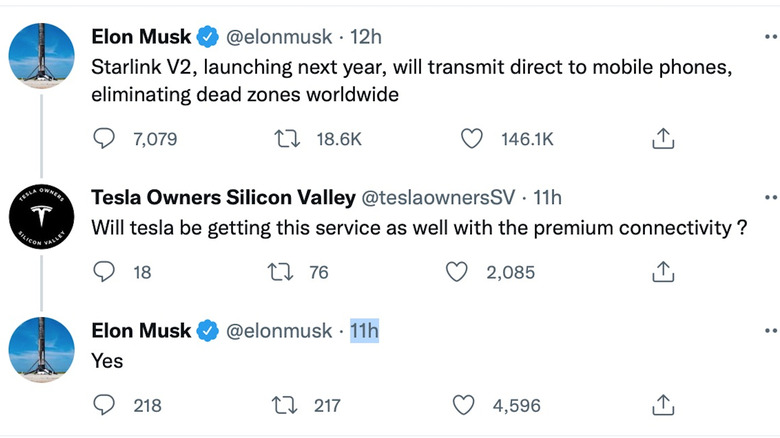Share Elon Musk's "Yes" tweet
The height and width of the screenshot is (438, 780).
[x=662, y=405]
